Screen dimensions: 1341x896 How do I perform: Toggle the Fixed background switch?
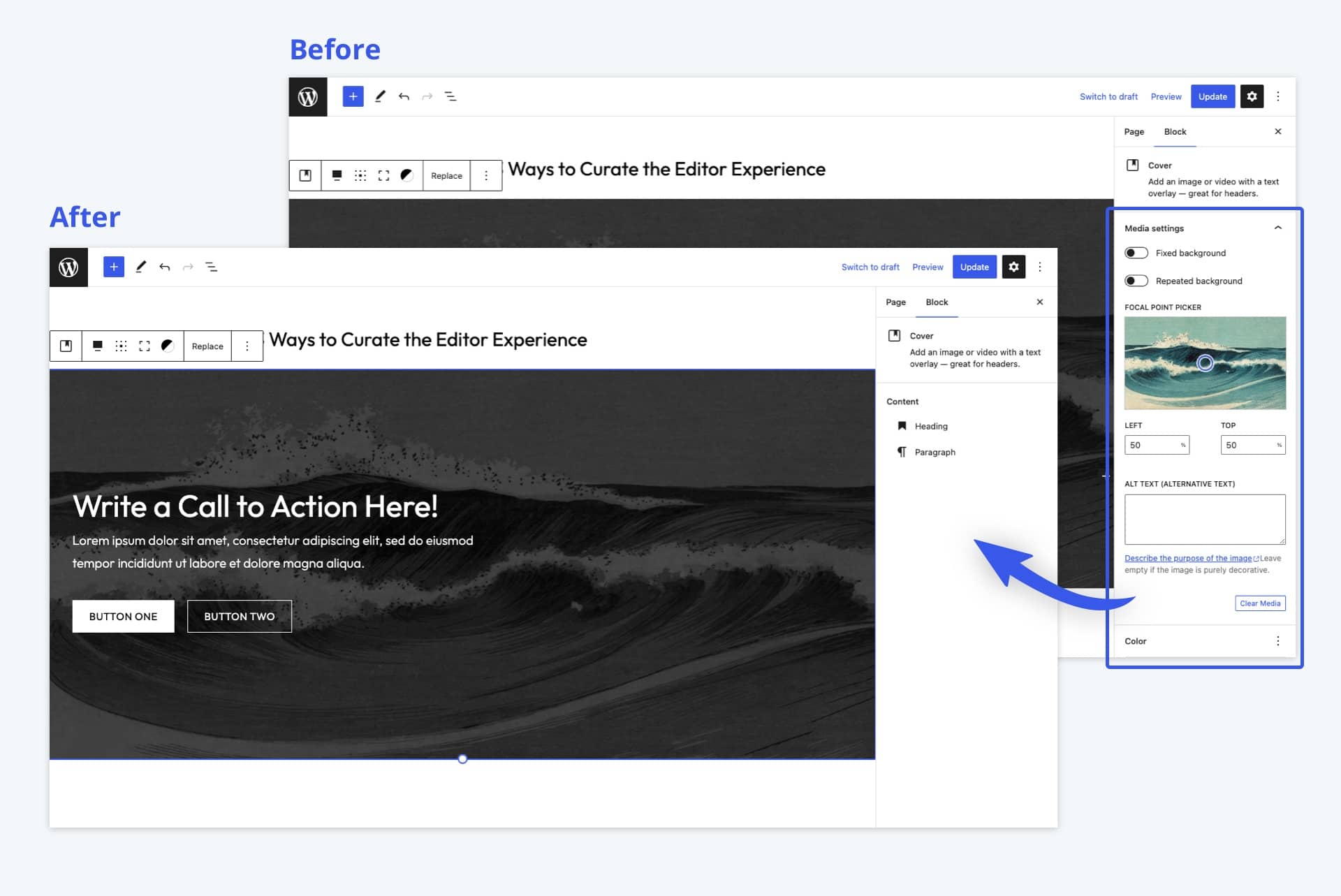pyautogui.click(x=1135, y=253)
